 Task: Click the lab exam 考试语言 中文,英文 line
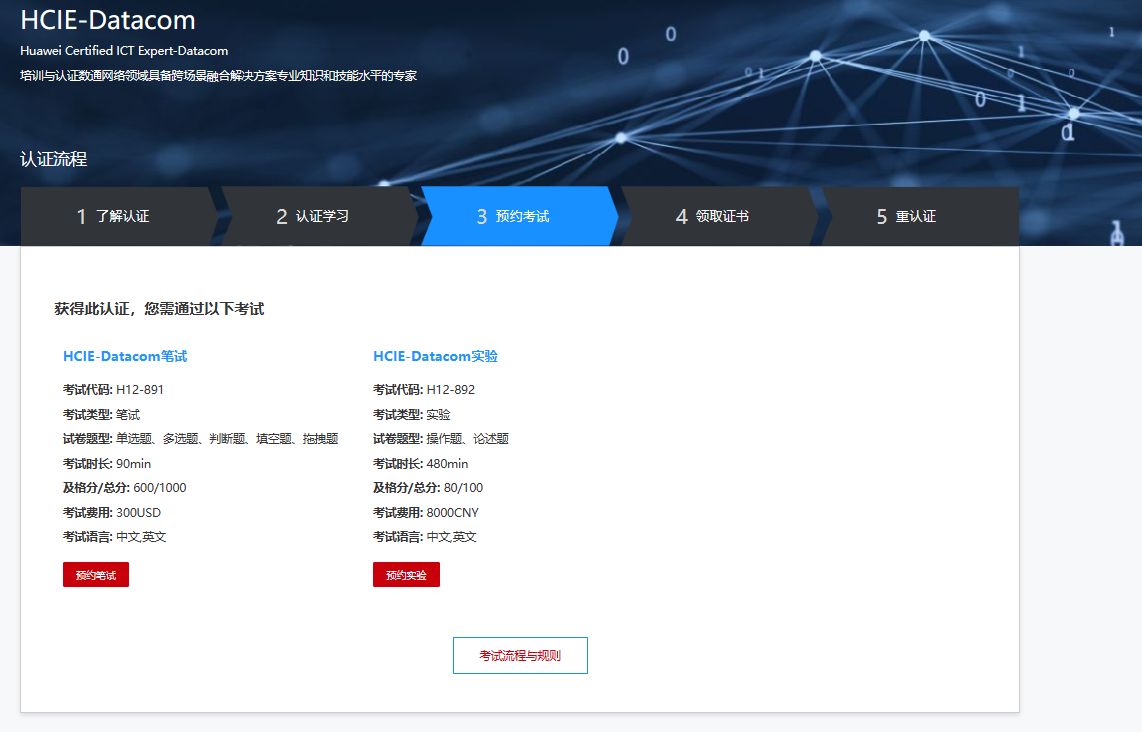point(425,537)
